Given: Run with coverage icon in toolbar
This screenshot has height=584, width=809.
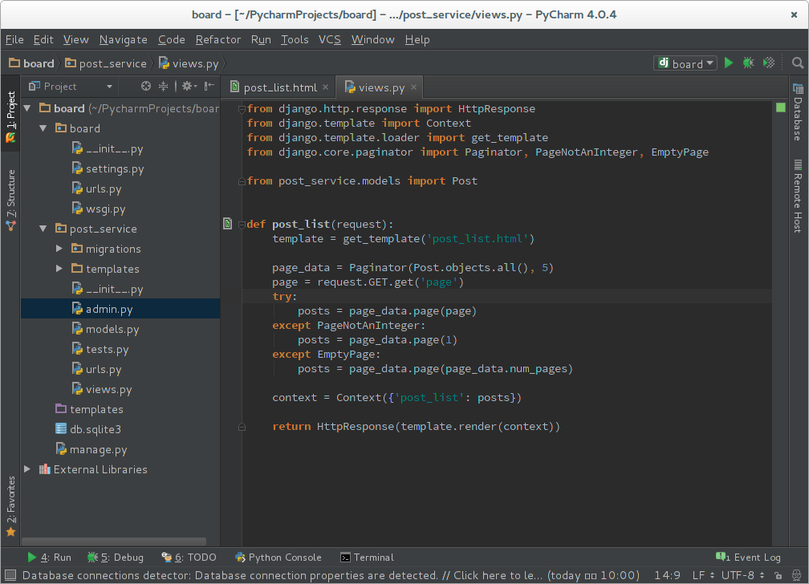Looking at the screenshot, I should click(x=769, y=63).
